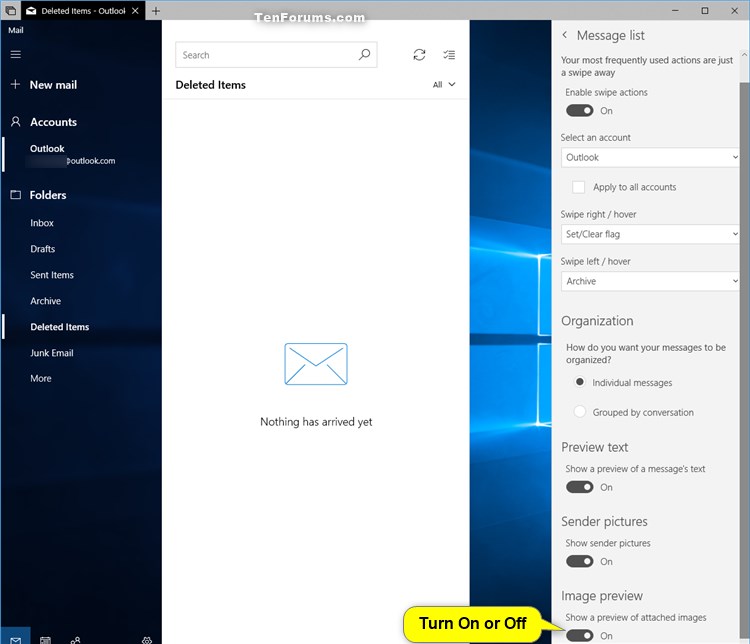This screenshot has width=750, height=644.
Task: Open the Select an account dropdown
Action: click(650, 157)
